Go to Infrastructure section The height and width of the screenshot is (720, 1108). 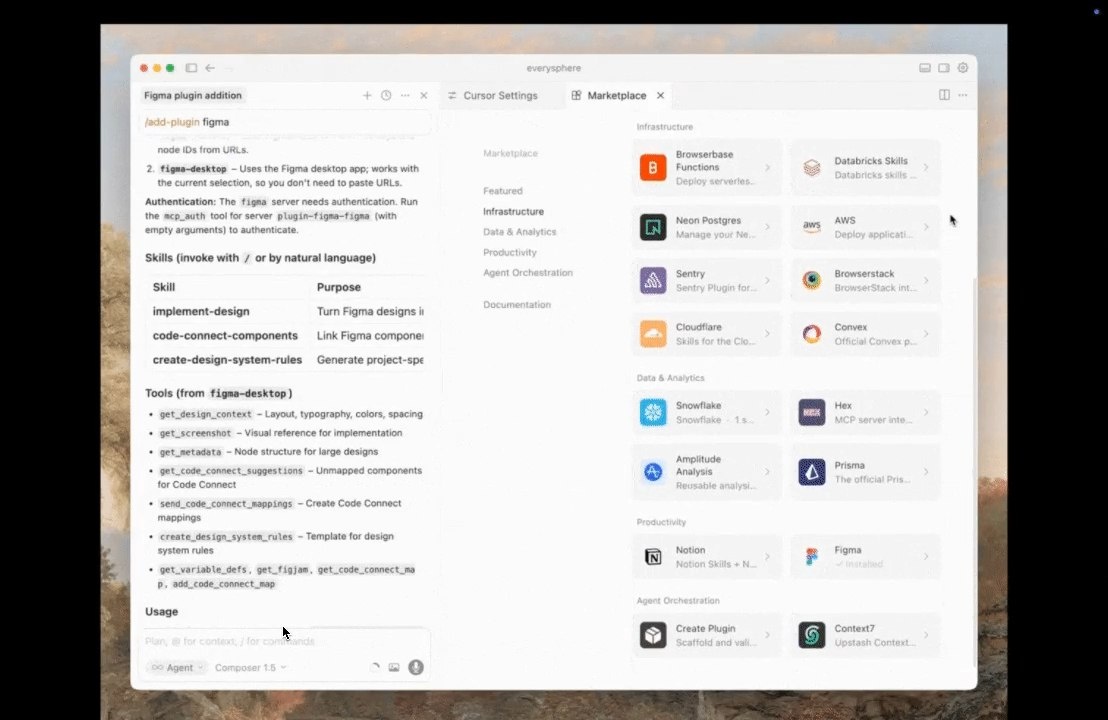[x=514, y=211]
